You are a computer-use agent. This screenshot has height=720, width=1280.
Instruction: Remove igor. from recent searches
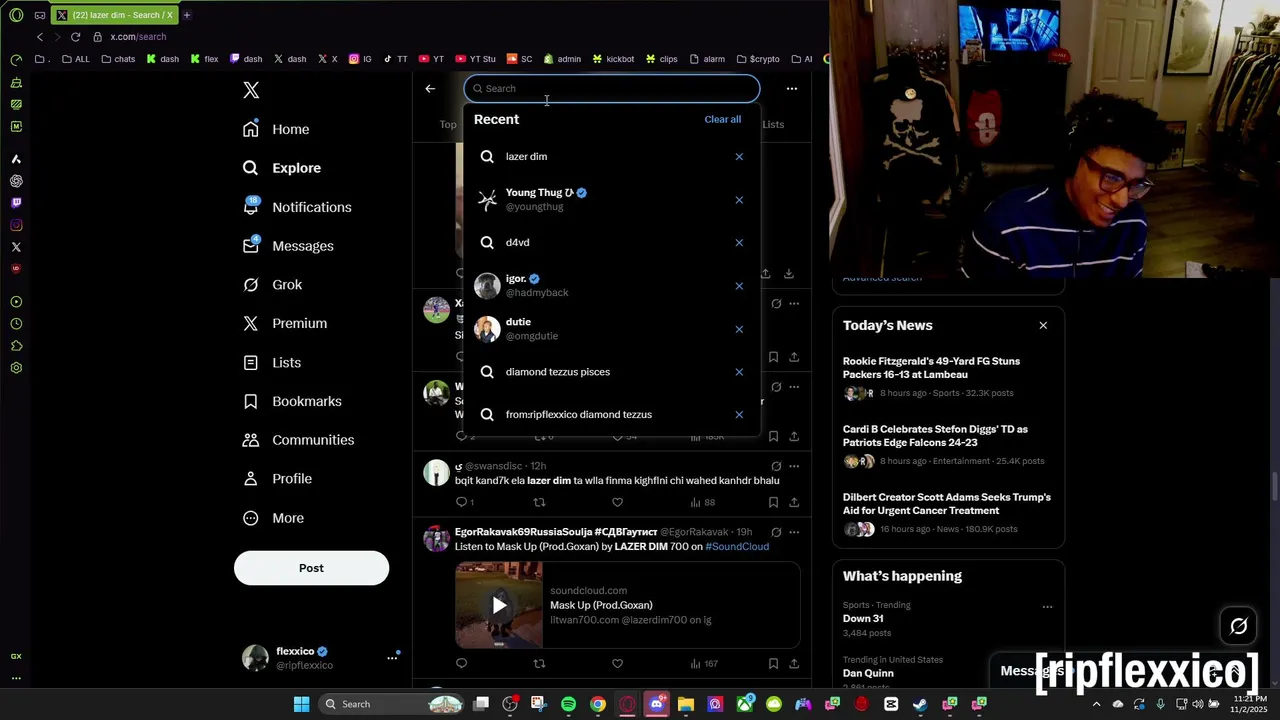click(739, 286)
